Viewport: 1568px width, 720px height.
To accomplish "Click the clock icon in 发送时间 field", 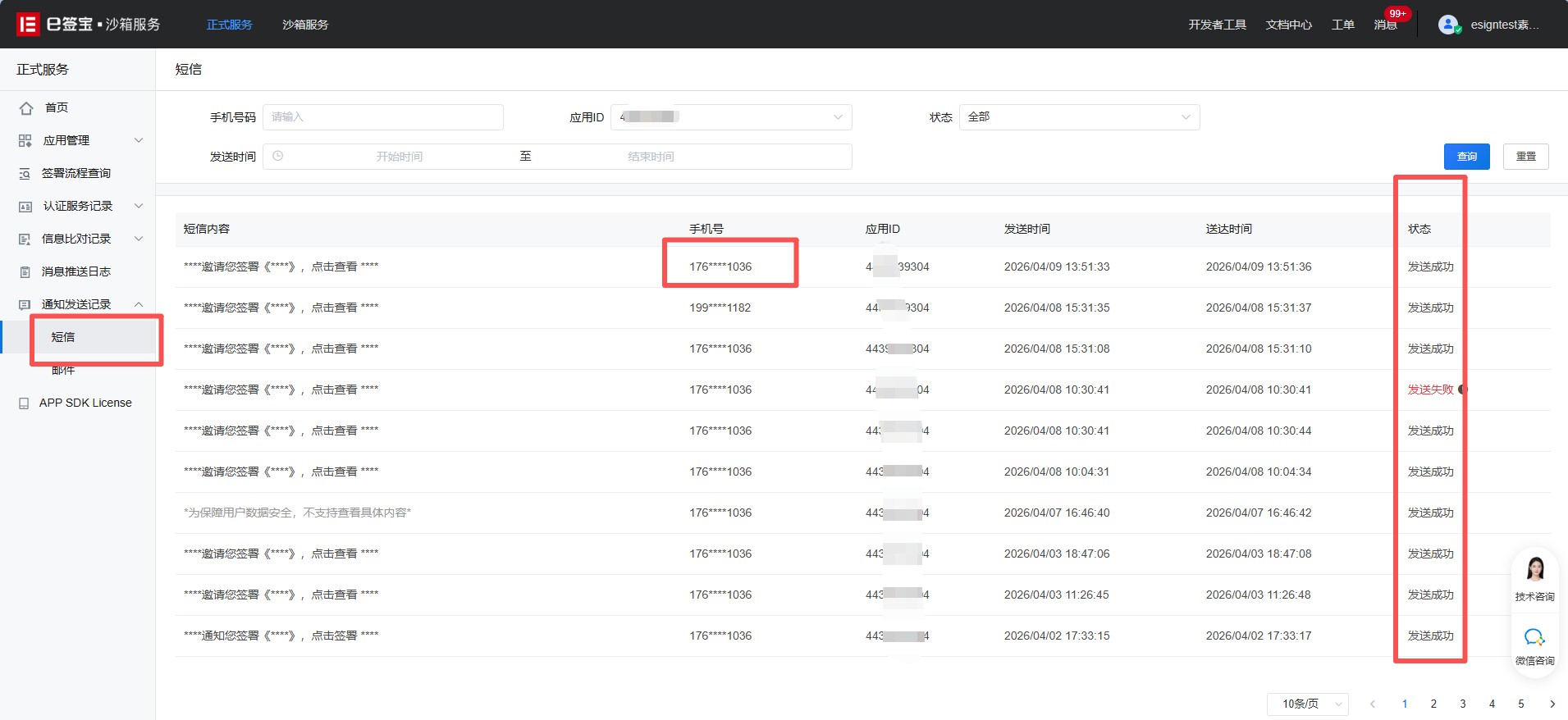I will point(278,156).
